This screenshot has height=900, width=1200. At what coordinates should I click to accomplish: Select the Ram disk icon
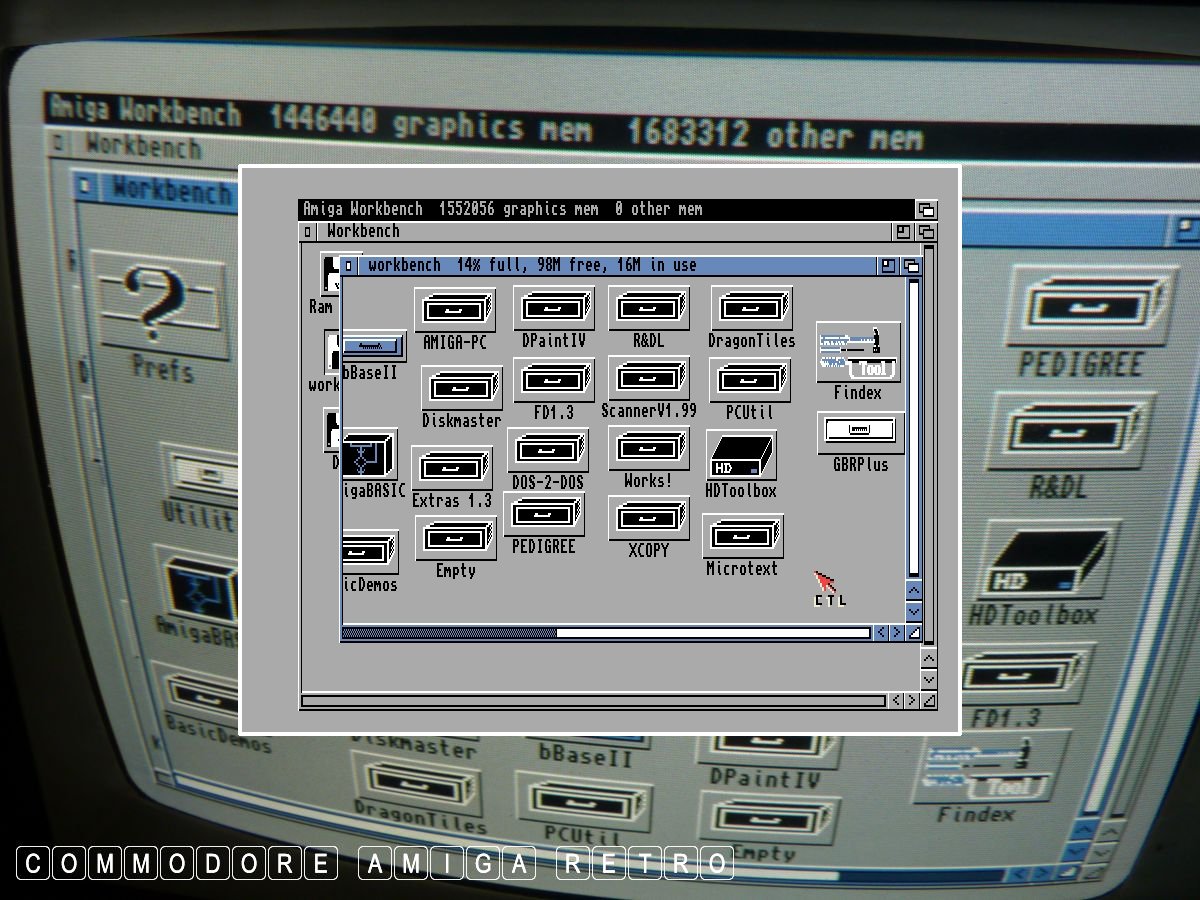pyautogui.click(x=328, y=276)
